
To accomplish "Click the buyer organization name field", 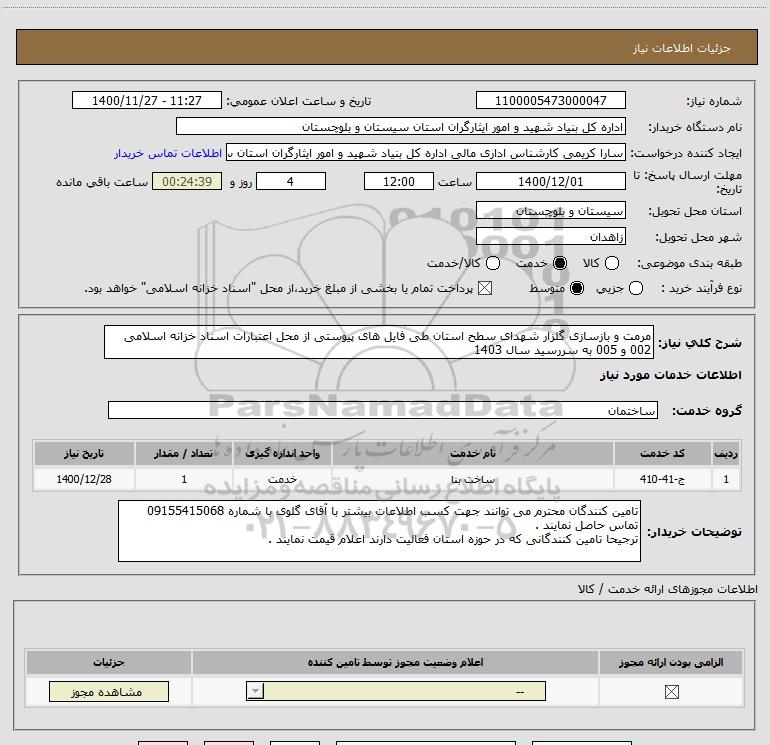I will [x=401, y=127].
